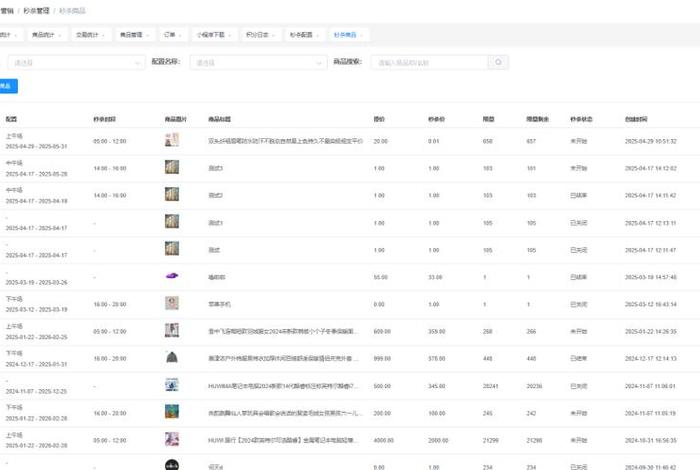Image resolution: width=700 pixels, height=470 pixels.
Task: Click the 33.00 flash-sale price cell
Action: pyautogui.click(x=435, y=277)
